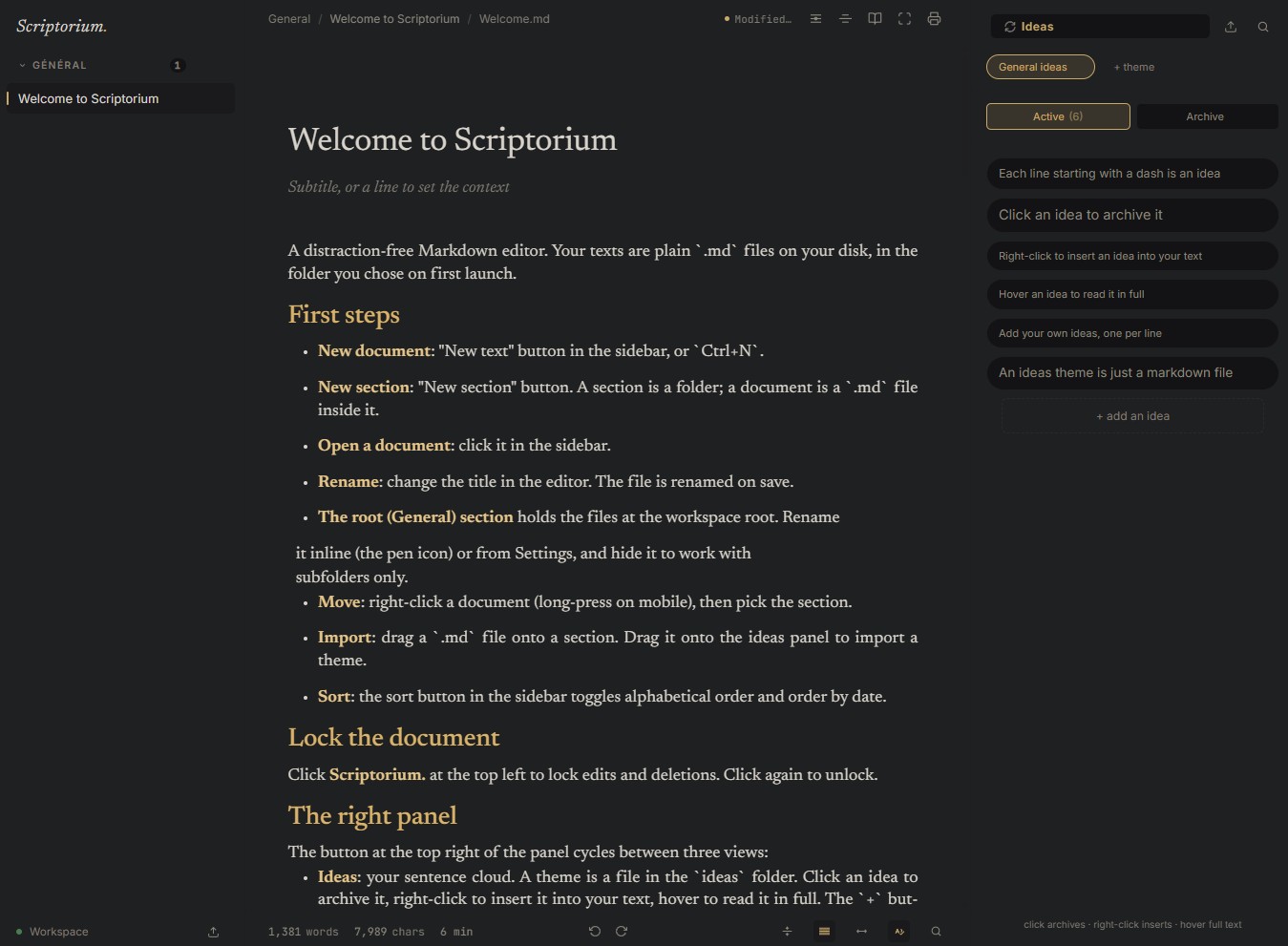The image size is (1288, 946).
Task: Click the Scriptorium logo to lock the document
Action: (x=61, y=27)
